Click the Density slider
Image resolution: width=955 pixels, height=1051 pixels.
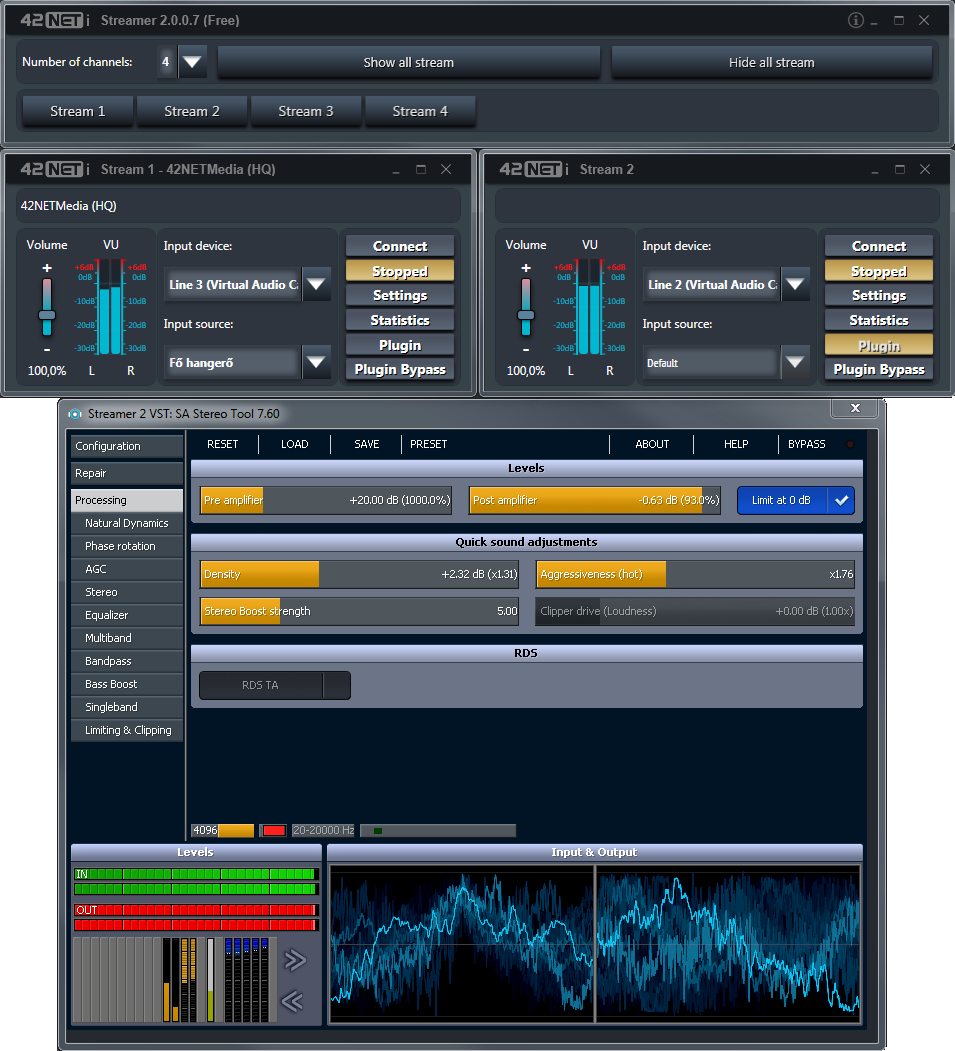[x=360, y=574]
